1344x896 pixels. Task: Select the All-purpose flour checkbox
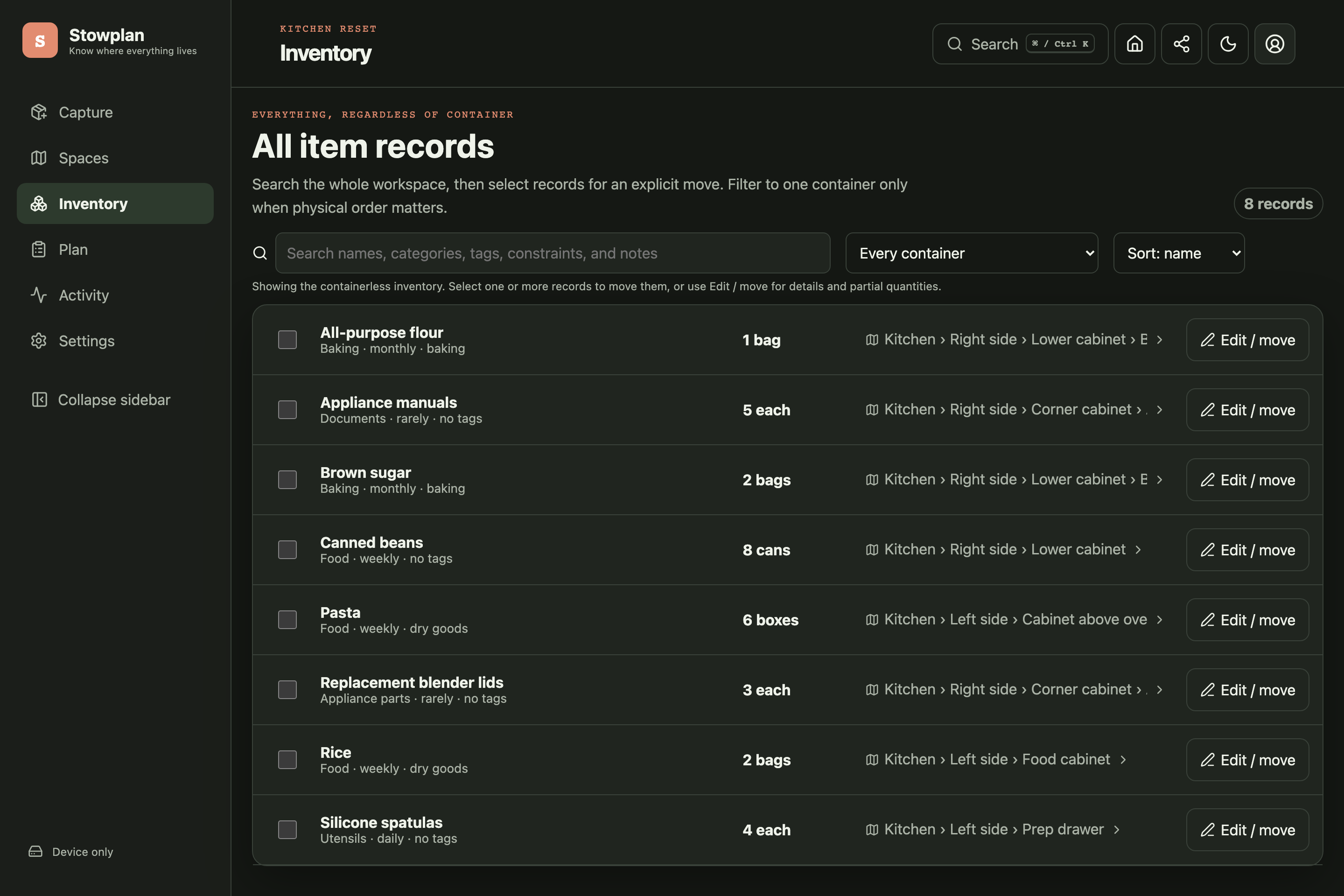coord(287,339)
